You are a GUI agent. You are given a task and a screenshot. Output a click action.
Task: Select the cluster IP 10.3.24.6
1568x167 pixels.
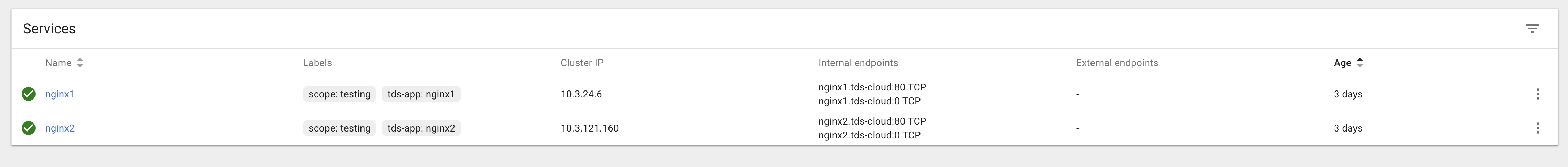(581, 94)
